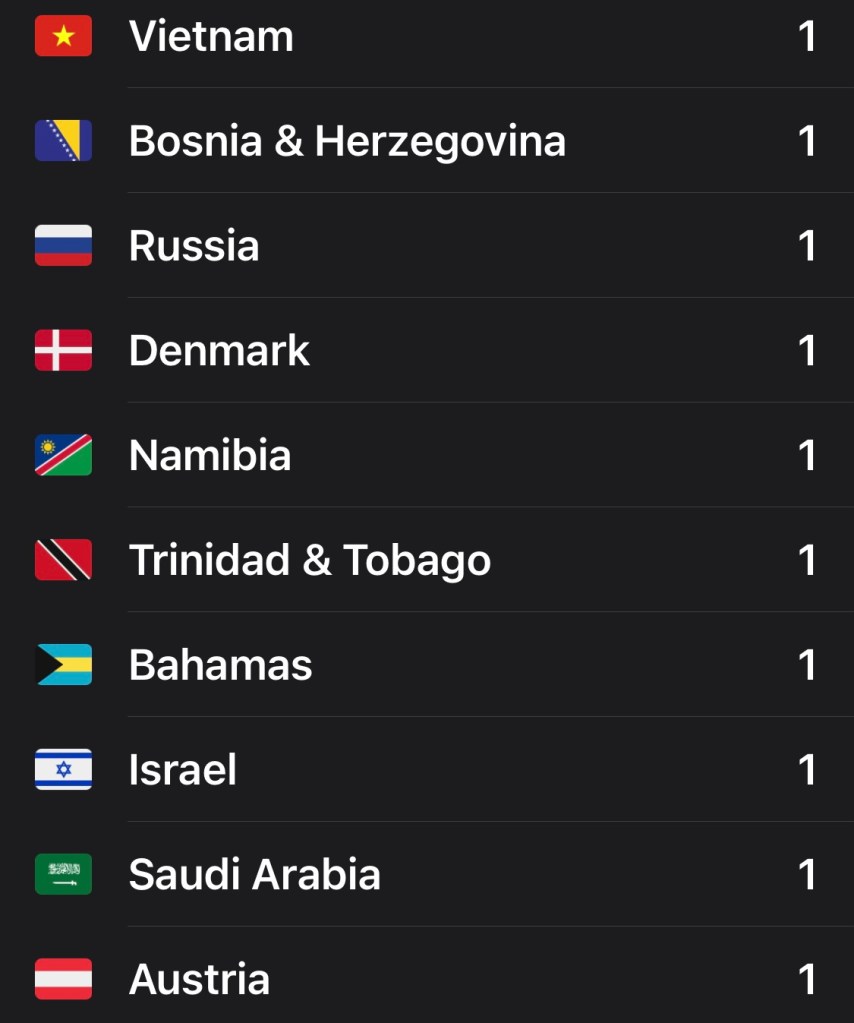Open the Denmark country entry
Image resolution: width=854 pixels, height=1023 pixels.
(219, 351)
